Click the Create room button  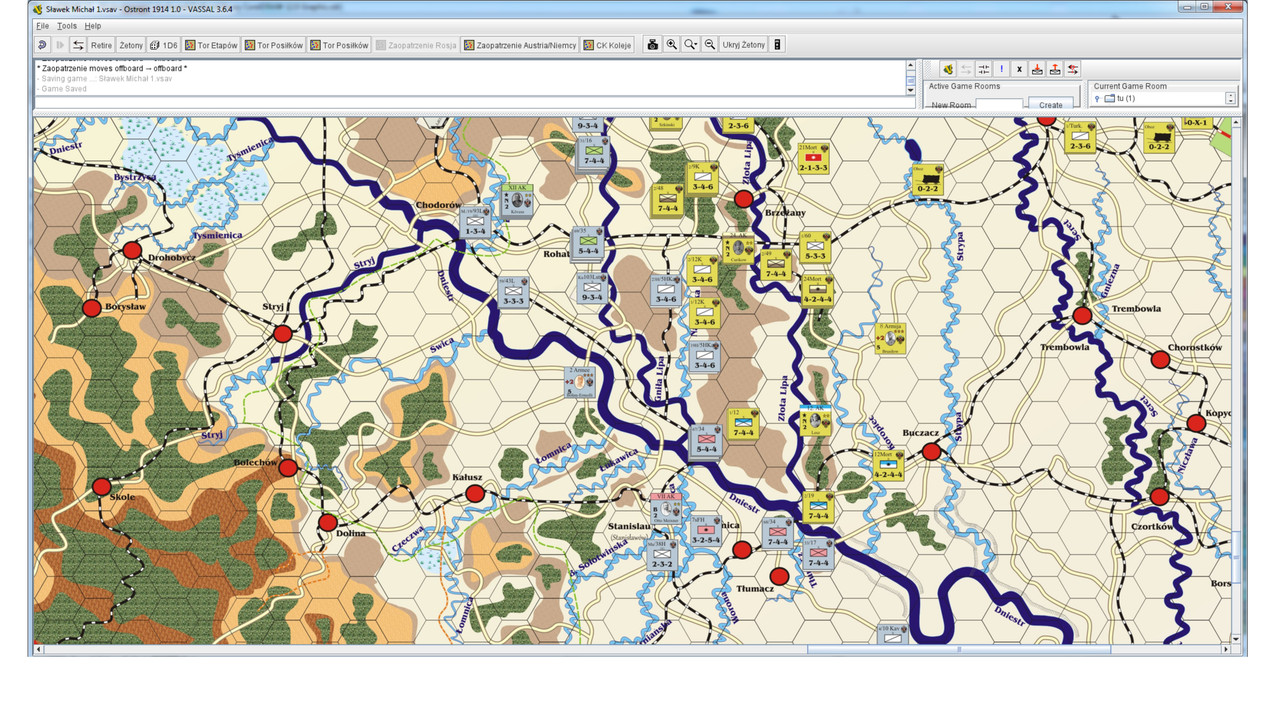tap(1051, 104)
